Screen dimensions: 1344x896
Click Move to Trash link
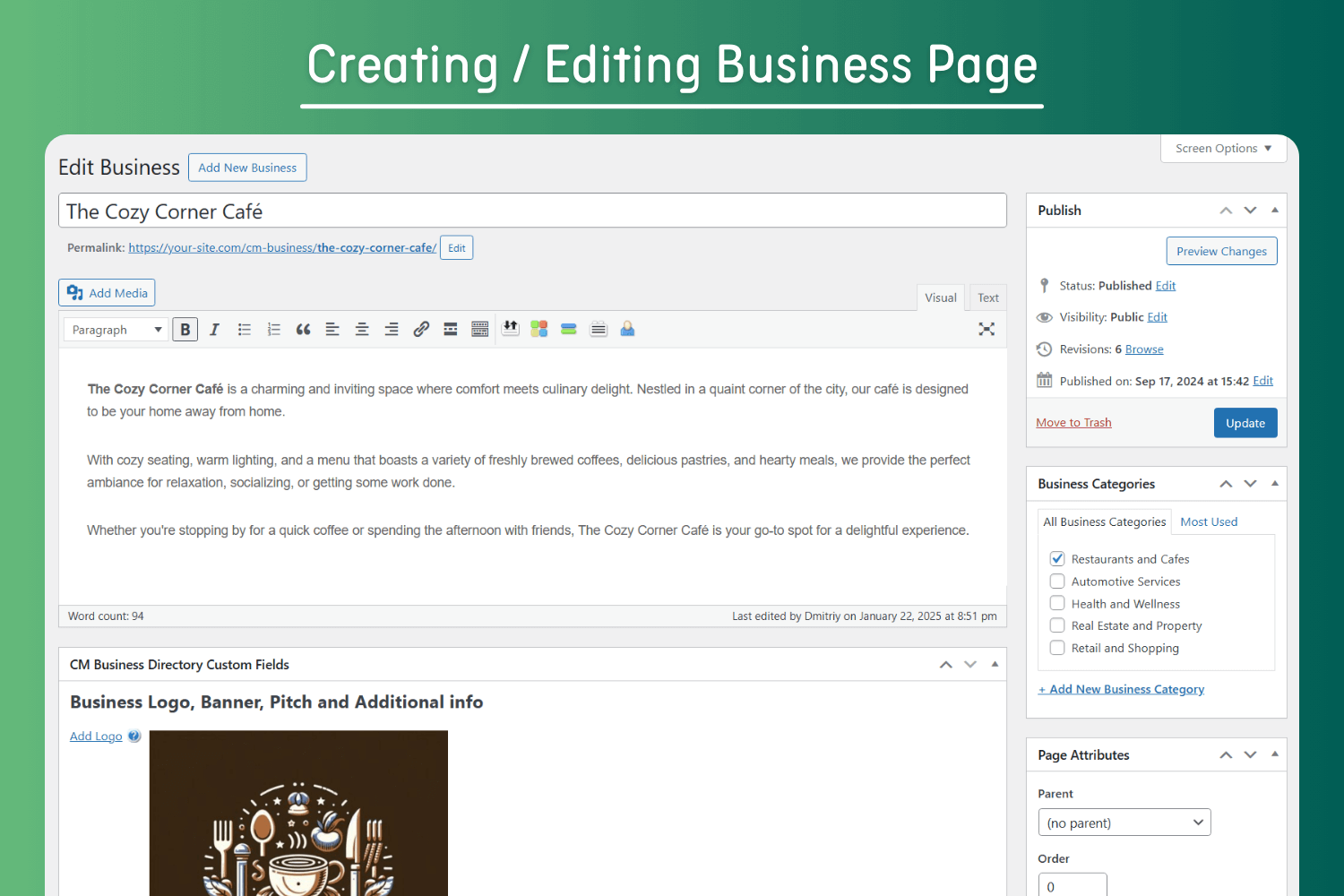(x=1073, y=423)
